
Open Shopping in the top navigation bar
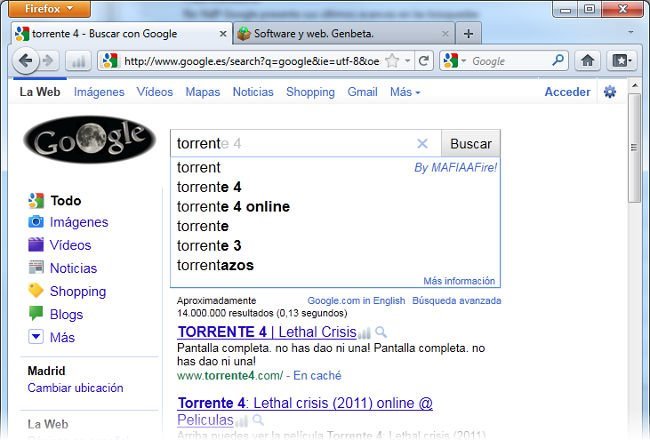tap(310, 92)
